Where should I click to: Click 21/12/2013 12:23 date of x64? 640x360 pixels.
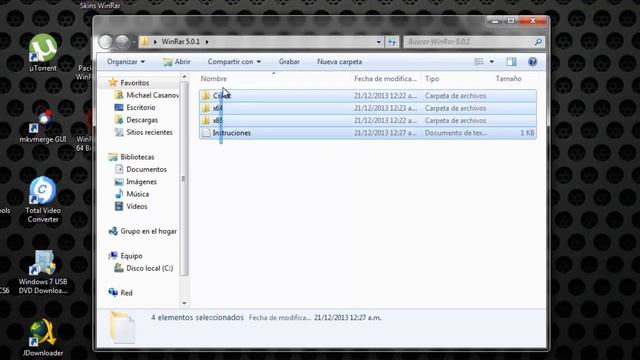(386, 108)
